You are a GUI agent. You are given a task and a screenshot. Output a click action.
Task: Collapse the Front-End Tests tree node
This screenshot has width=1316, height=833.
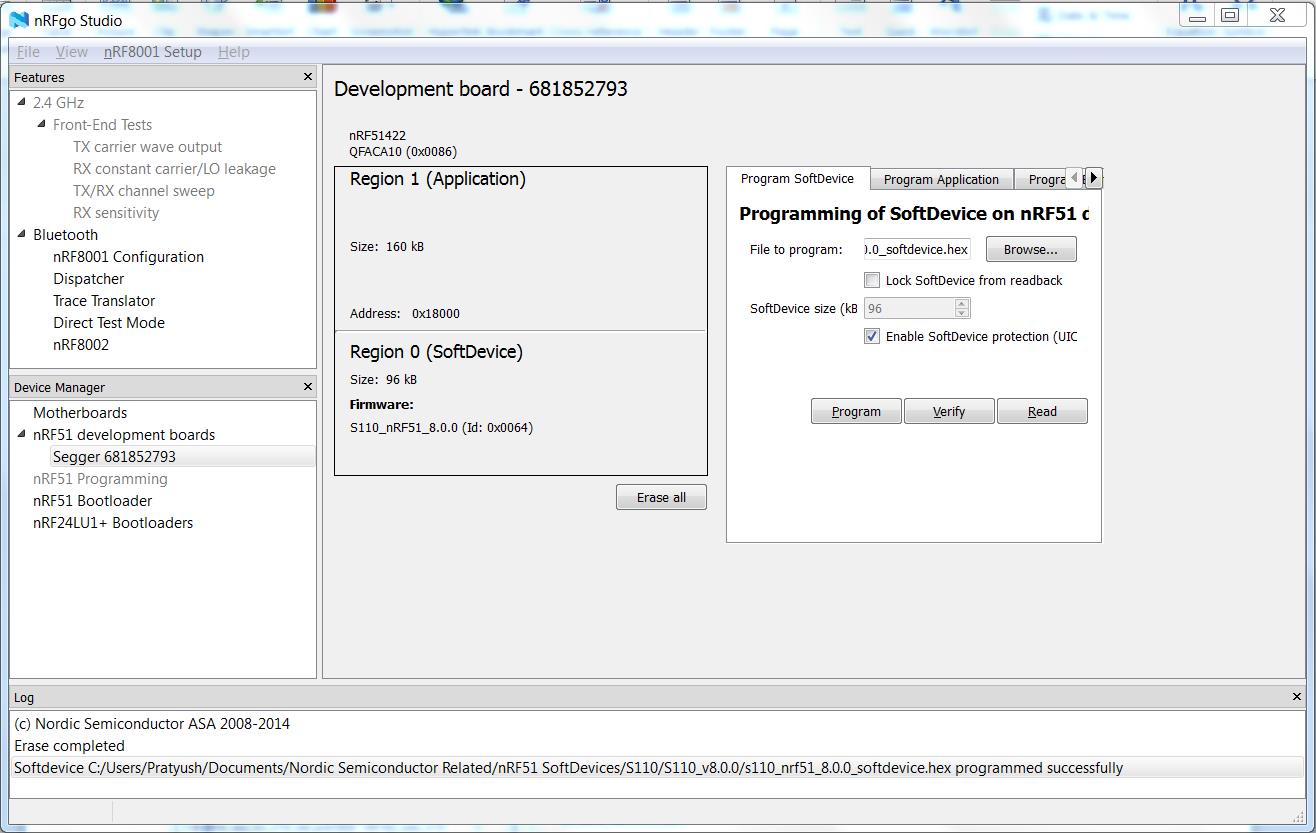[x=42, y=124]
